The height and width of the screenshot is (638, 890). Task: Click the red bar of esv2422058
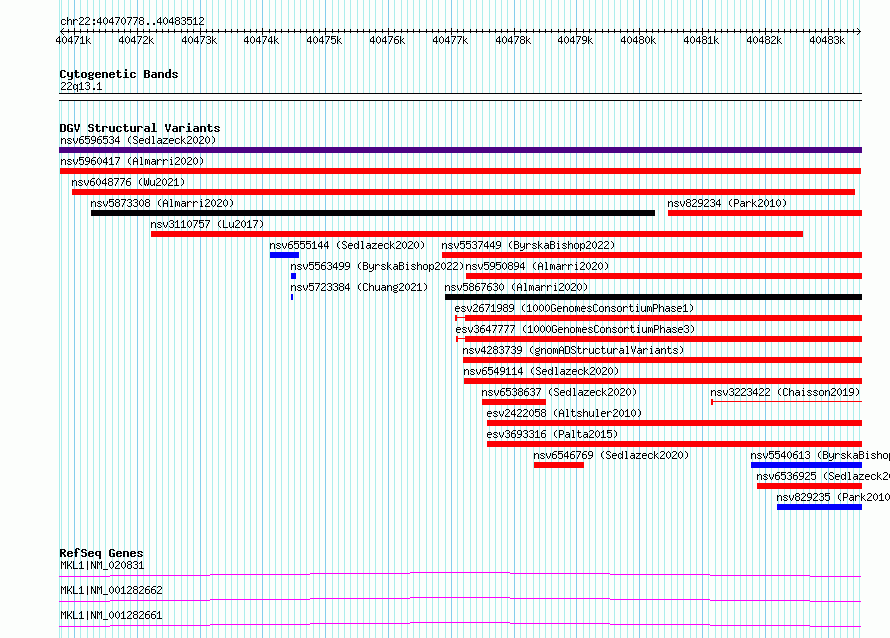click(674, 423)
